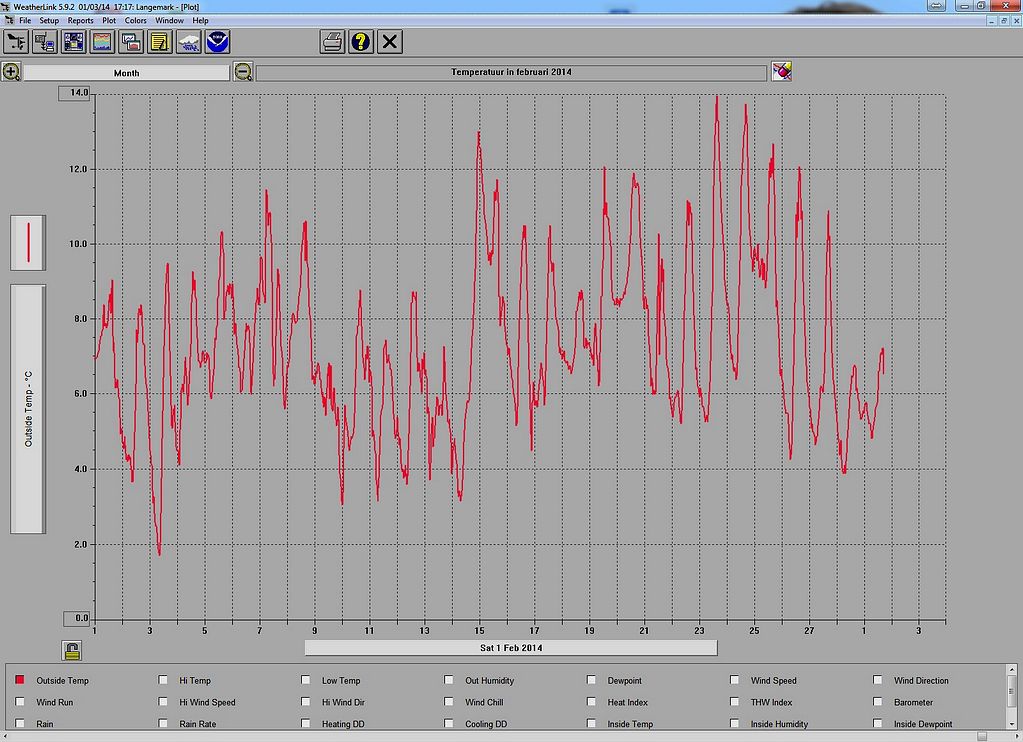Open the weather summary panel icon
The height and width of the screenshot is (742, 1023).
pyautogui.click(x=73, y=42)
